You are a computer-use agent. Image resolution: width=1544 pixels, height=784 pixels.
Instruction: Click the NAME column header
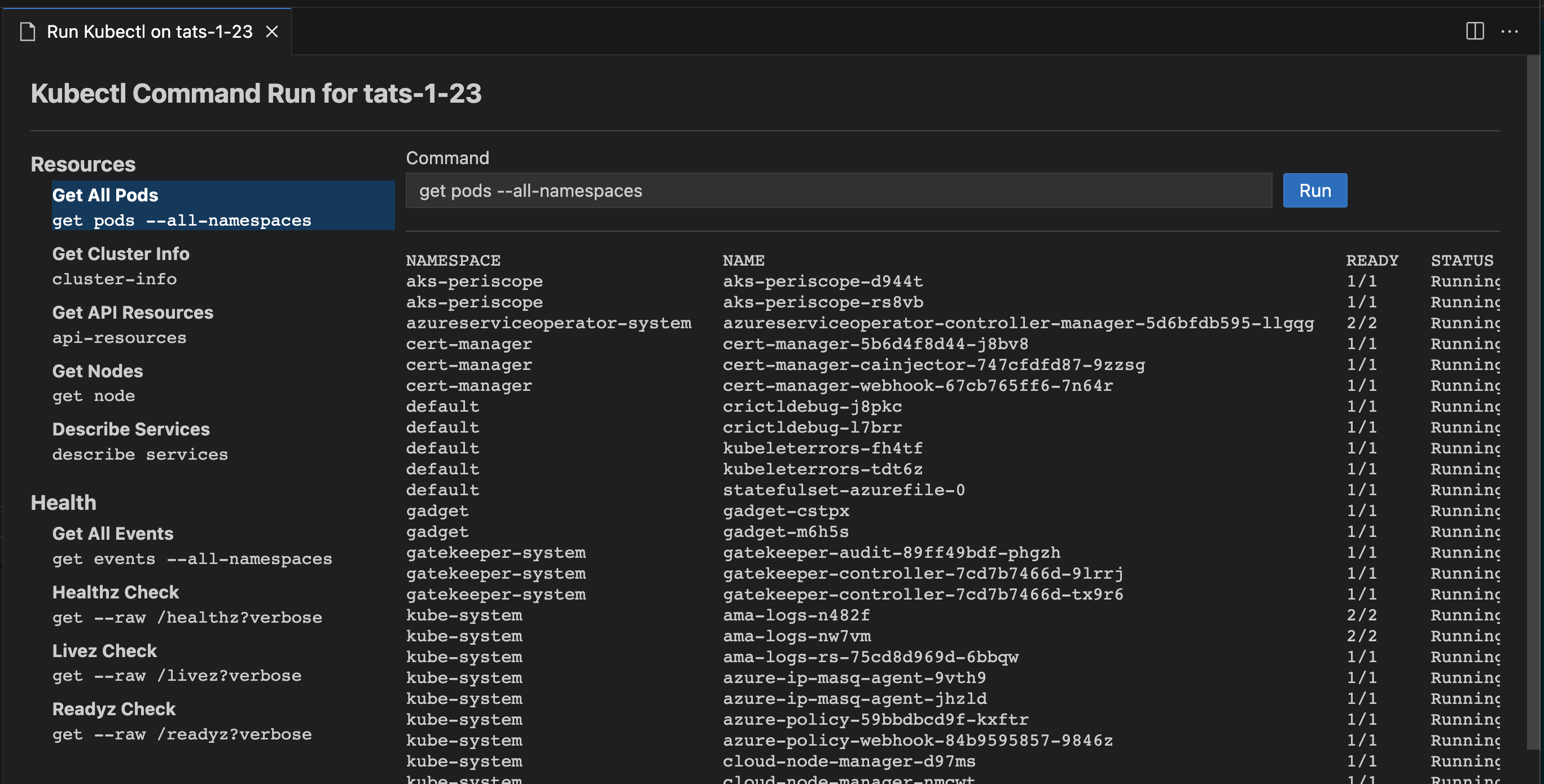[743, 261]
